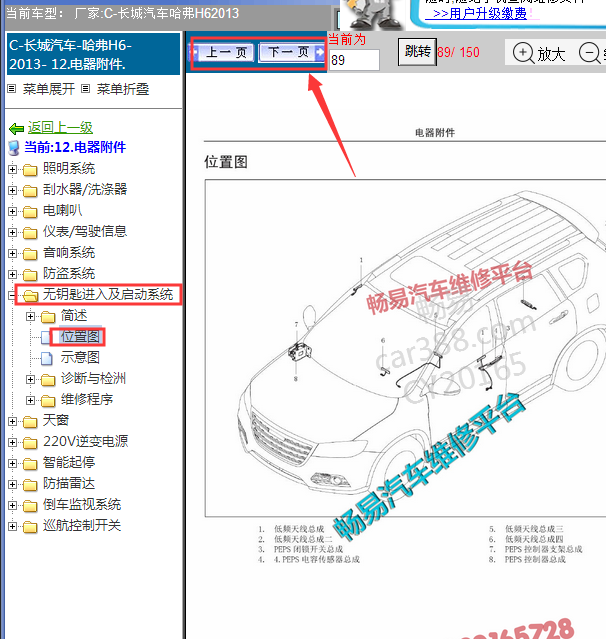Select the 照明系统 tree label
606x639 pixels.
pyautogui.click(x=69, y=168)
